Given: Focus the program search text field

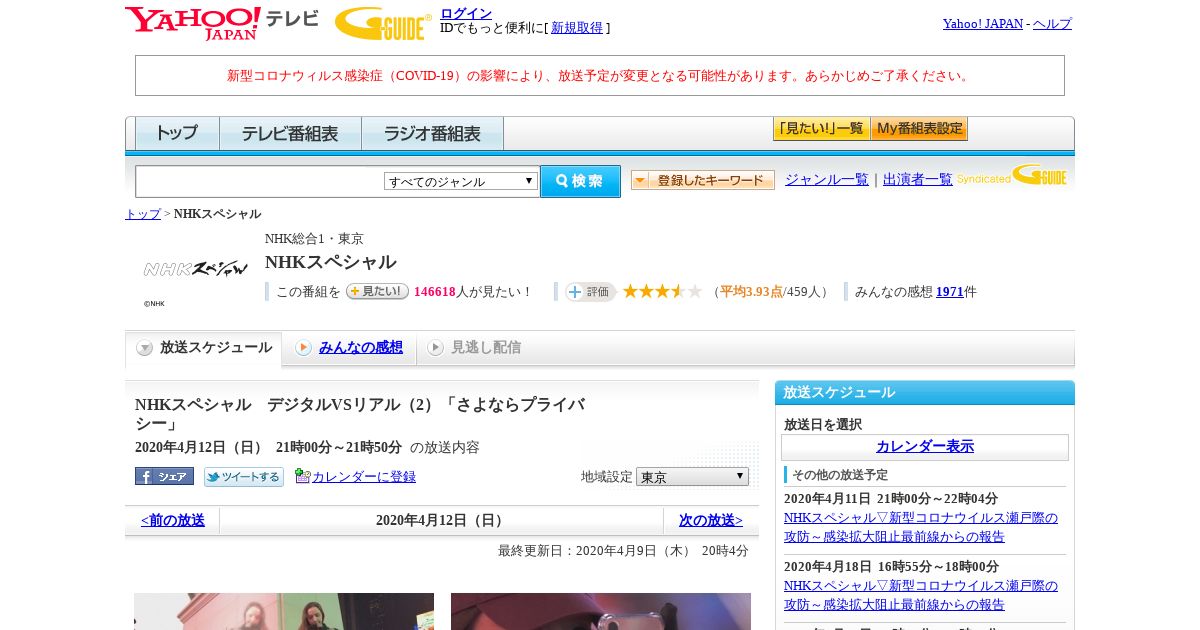Looking at the screenshot, I should [260, 181].
